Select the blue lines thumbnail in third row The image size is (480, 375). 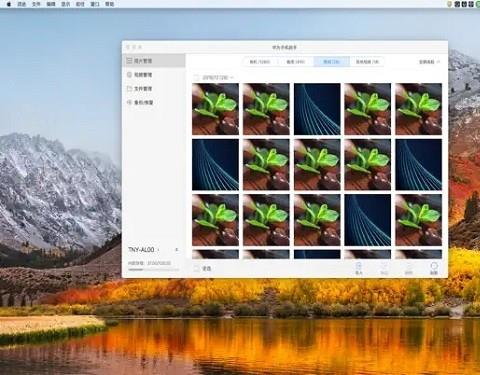click(x=368, y=220)
